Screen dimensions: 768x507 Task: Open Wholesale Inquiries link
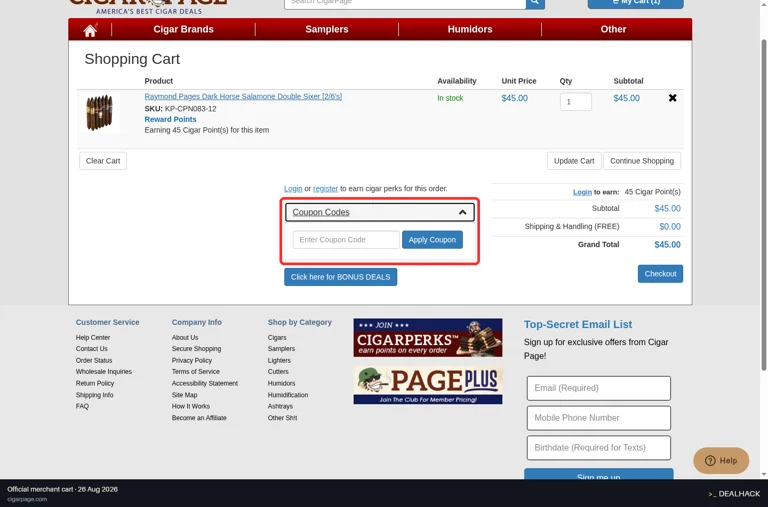coord(104,372)
